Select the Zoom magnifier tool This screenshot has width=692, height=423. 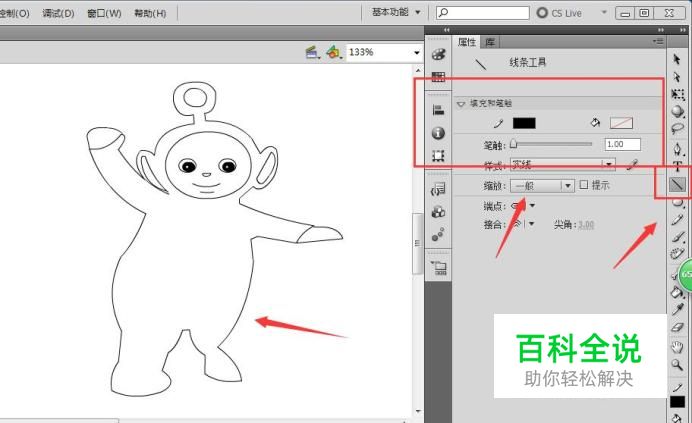677,365
